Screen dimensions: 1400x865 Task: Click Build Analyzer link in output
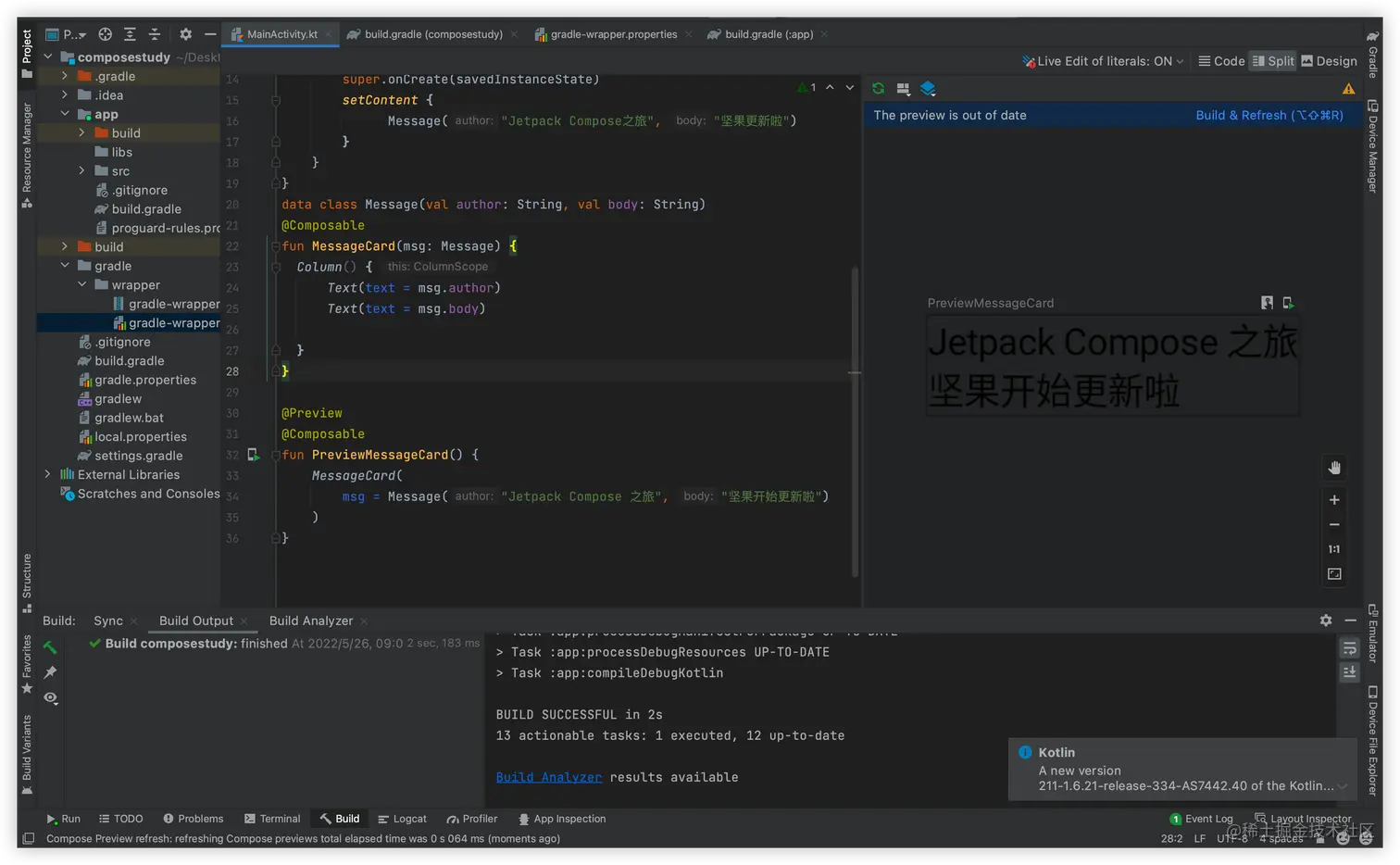tap(548, 777)
